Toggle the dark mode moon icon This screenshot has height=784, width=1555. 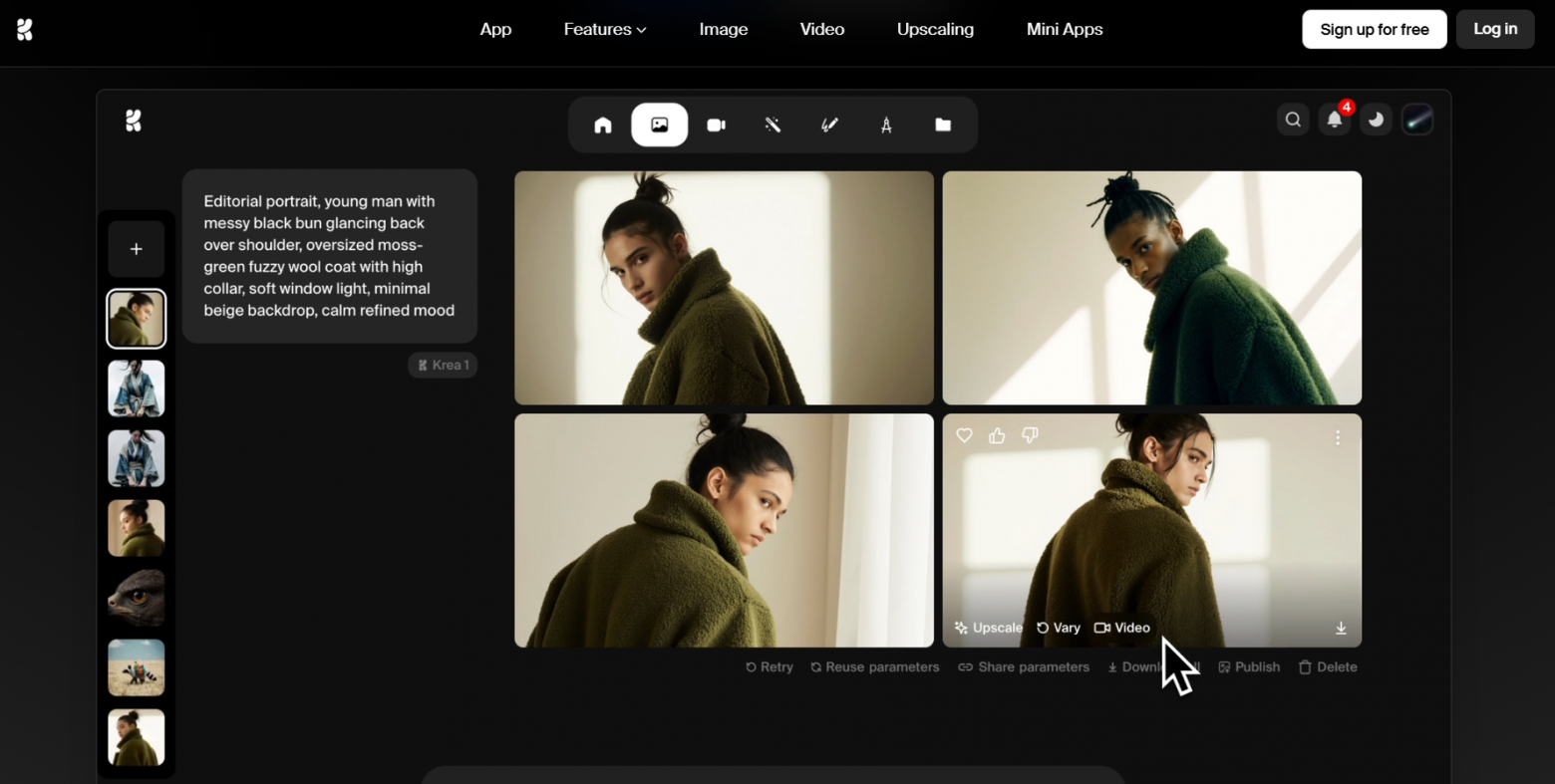(x=1376, y=120)
